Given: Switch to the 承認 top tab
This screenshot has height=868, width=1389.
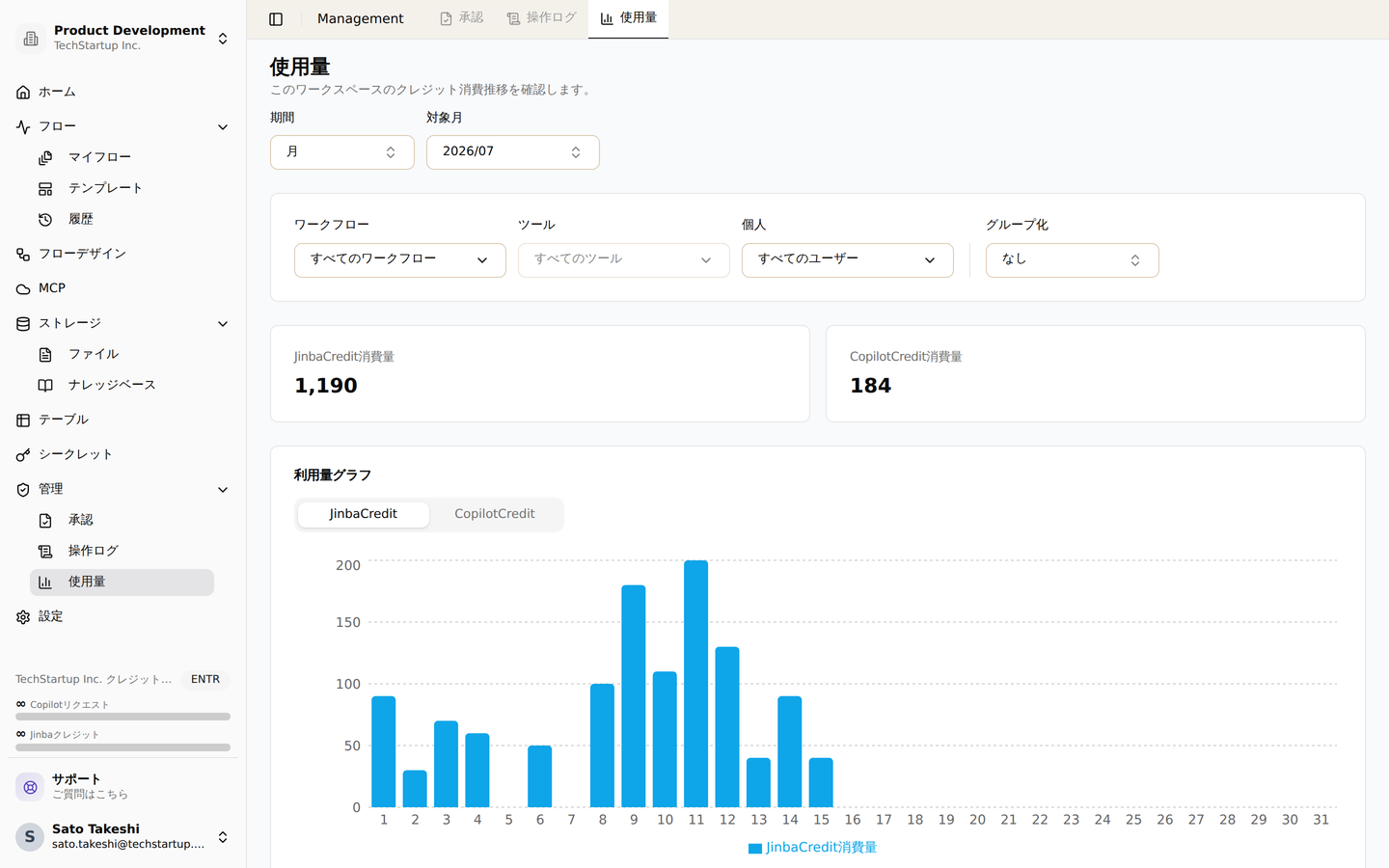Looking at the screenshot, I should click(x=462, y=18).
